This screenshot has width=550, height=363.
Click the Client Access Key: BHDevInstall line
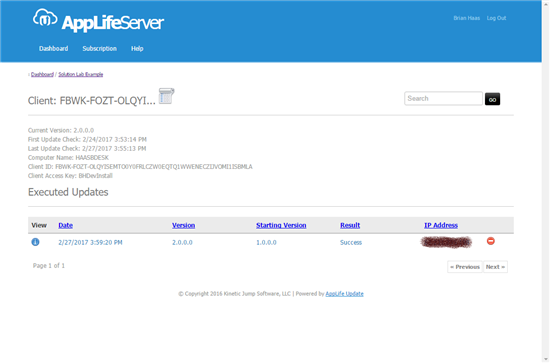pos(70,176)
